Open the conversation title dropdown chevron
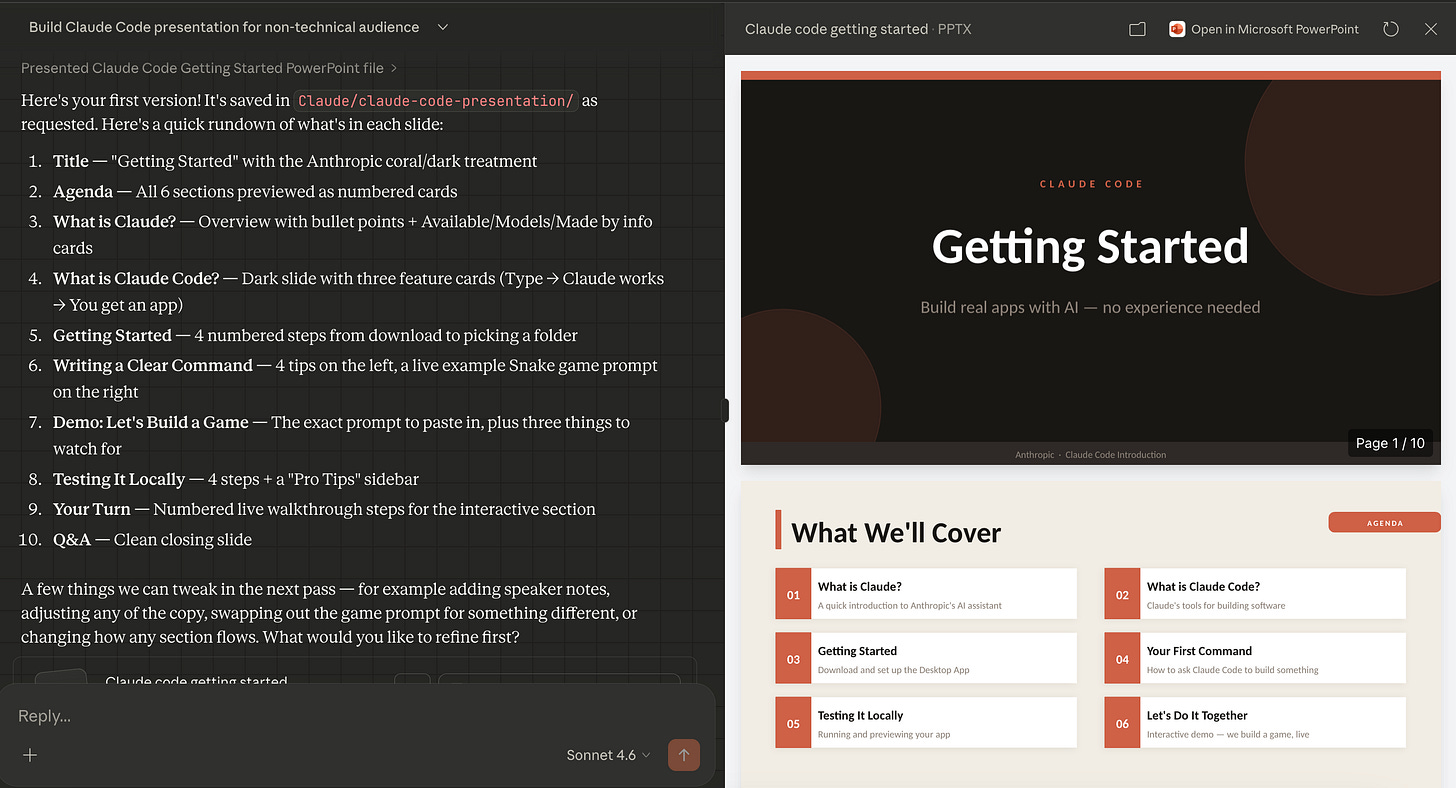The width and height of the screenshot is (1456, 788). click(x=443, y=27)
